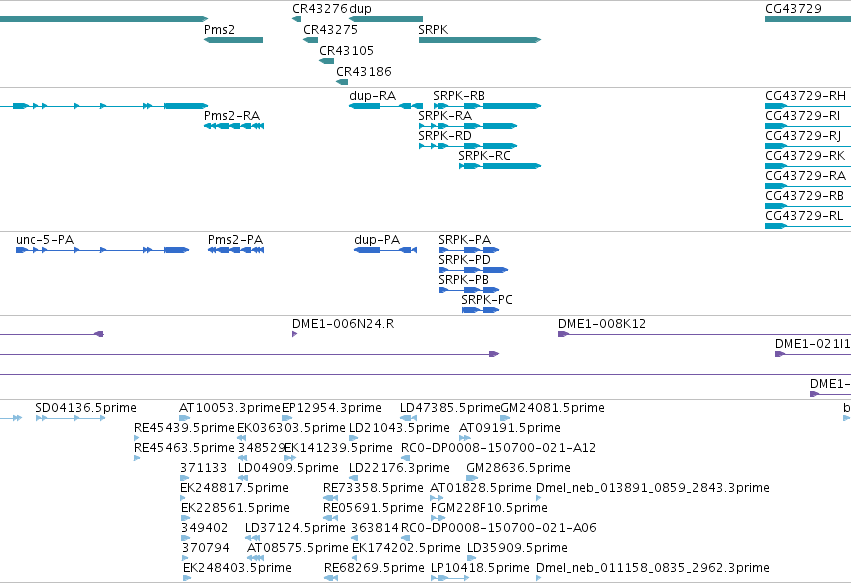The width and height of the screenshot is (851, 583).
Task: Click the AT01828.5prime EST label
Action: tap(481, 488)
